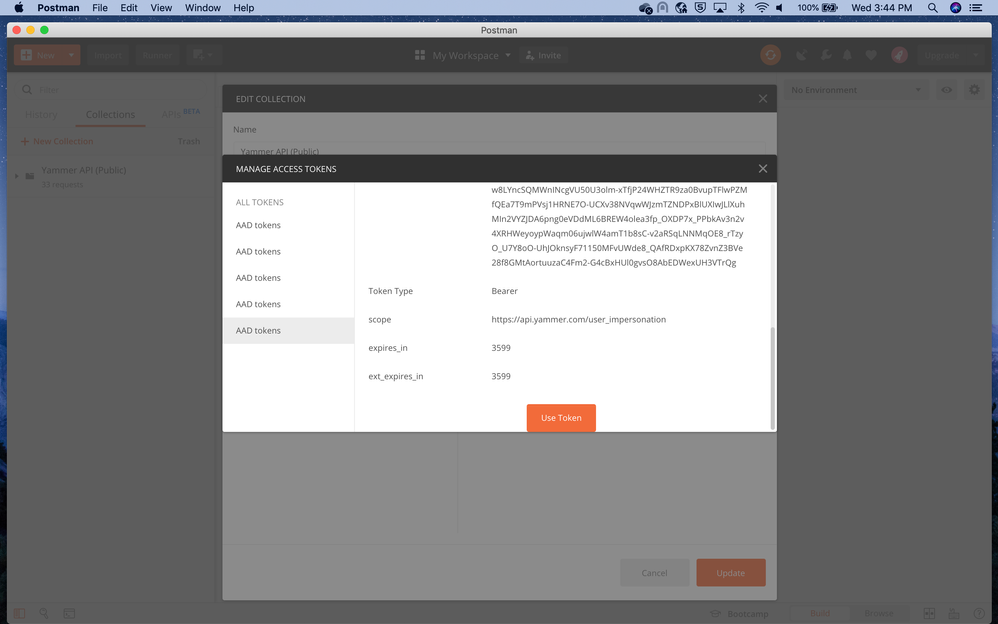Image resolution: width=998 pixels, height=624 pixels.
Task: Open the No Environment dropdown
Action: pyautogui.click(x=856, y=90)
